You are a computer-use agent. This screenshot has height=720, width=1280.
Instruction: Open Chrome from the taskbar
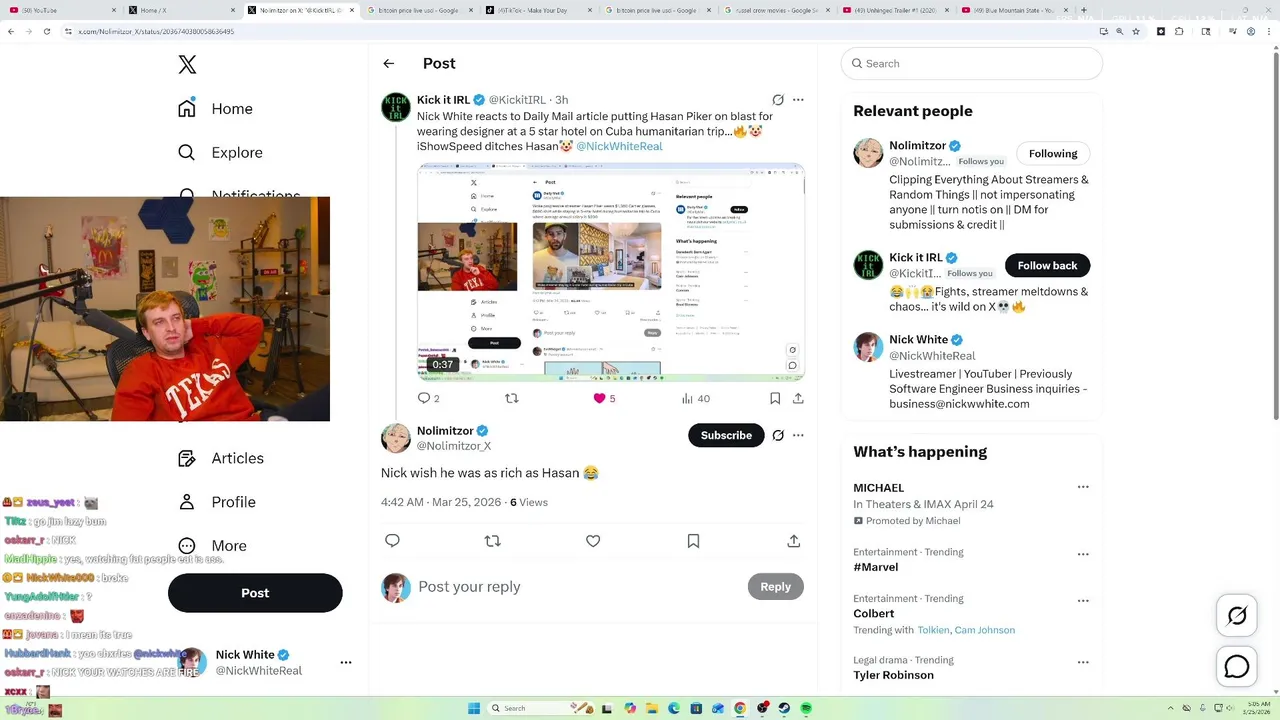(x=740, y=708)
